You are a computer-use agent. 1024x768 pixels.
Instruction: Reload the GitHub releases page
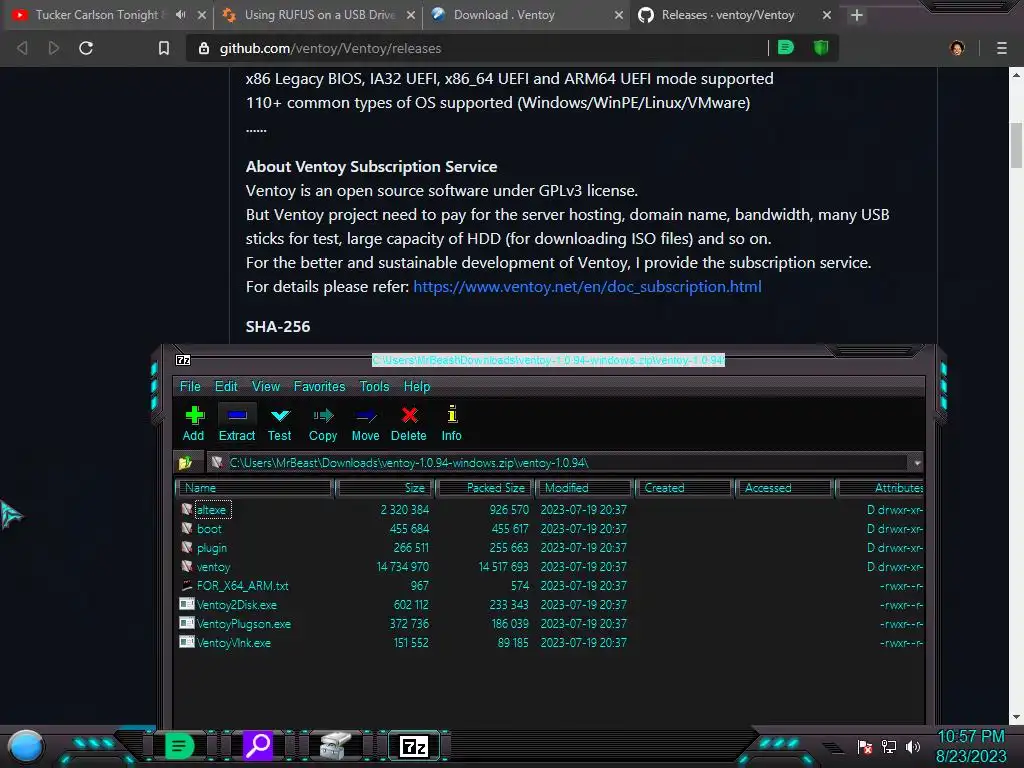coord(86,48)
